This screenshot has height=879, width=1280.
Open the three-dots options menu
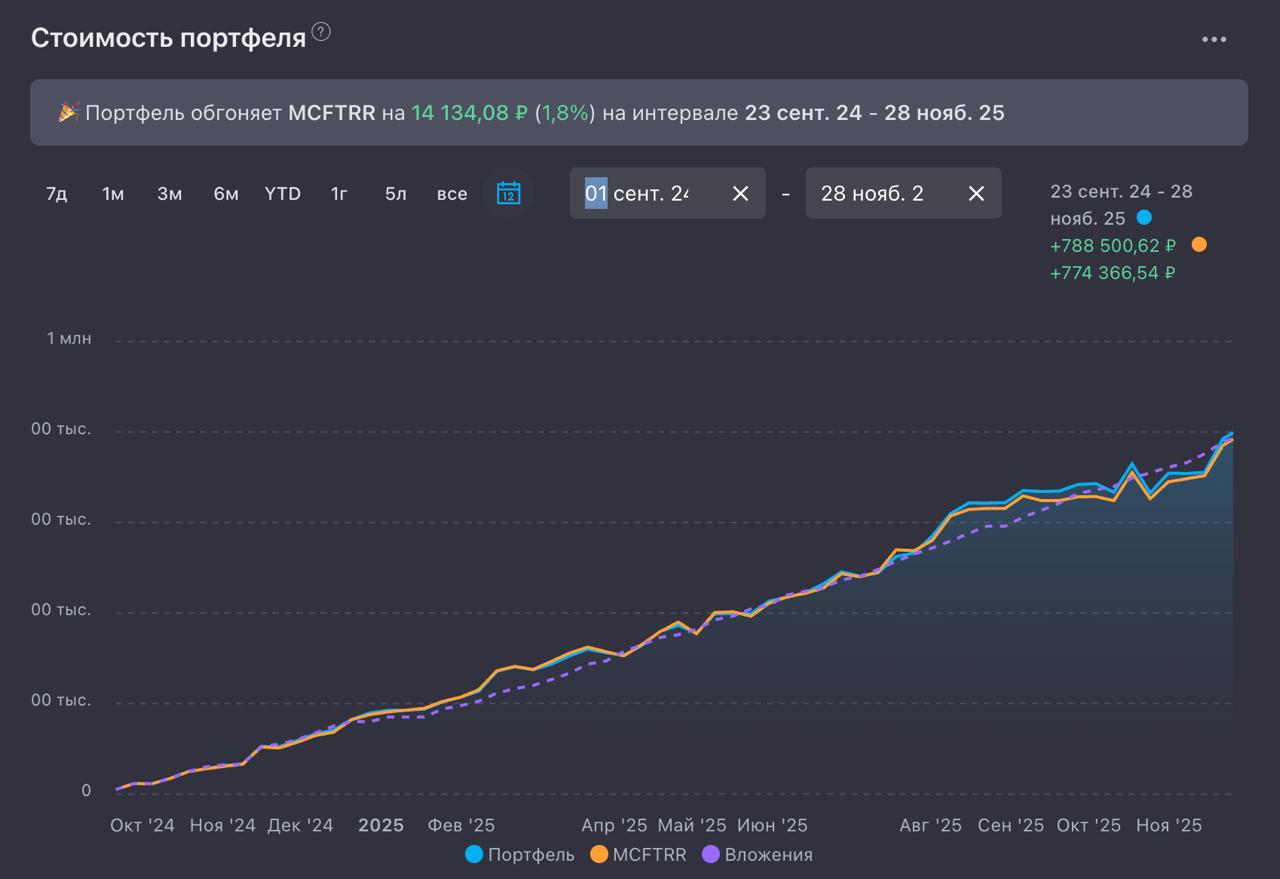point(1214,40)
